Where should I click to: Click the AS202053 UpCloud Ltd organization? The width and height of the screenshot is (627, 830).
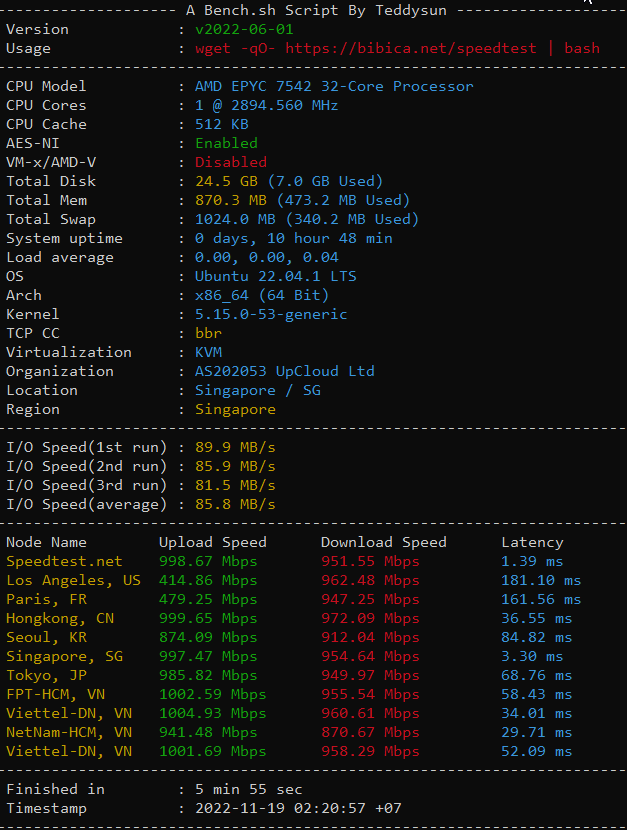[284, 371]
